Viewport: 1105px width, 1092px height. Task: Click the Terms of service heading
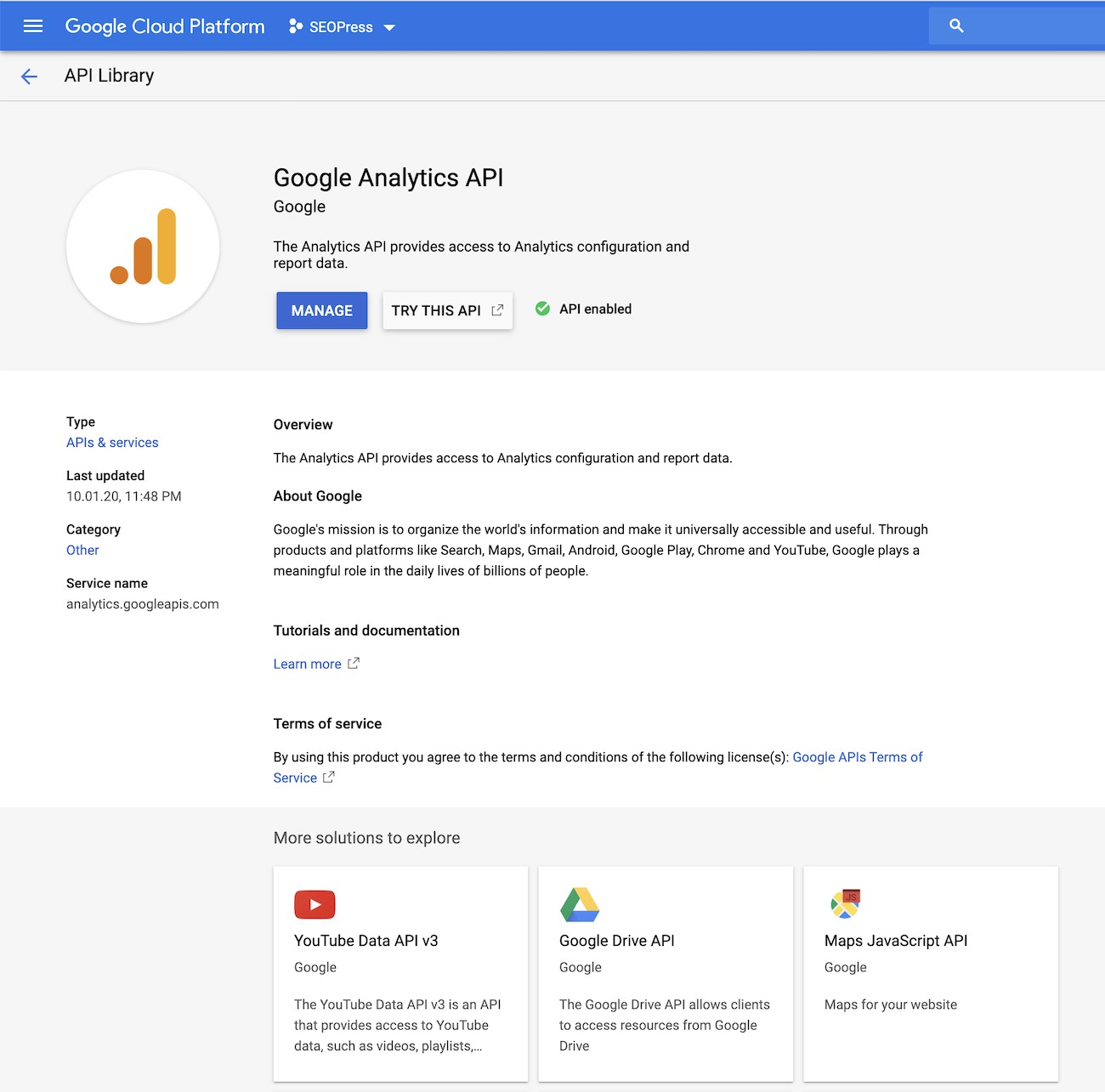(327, 724)
